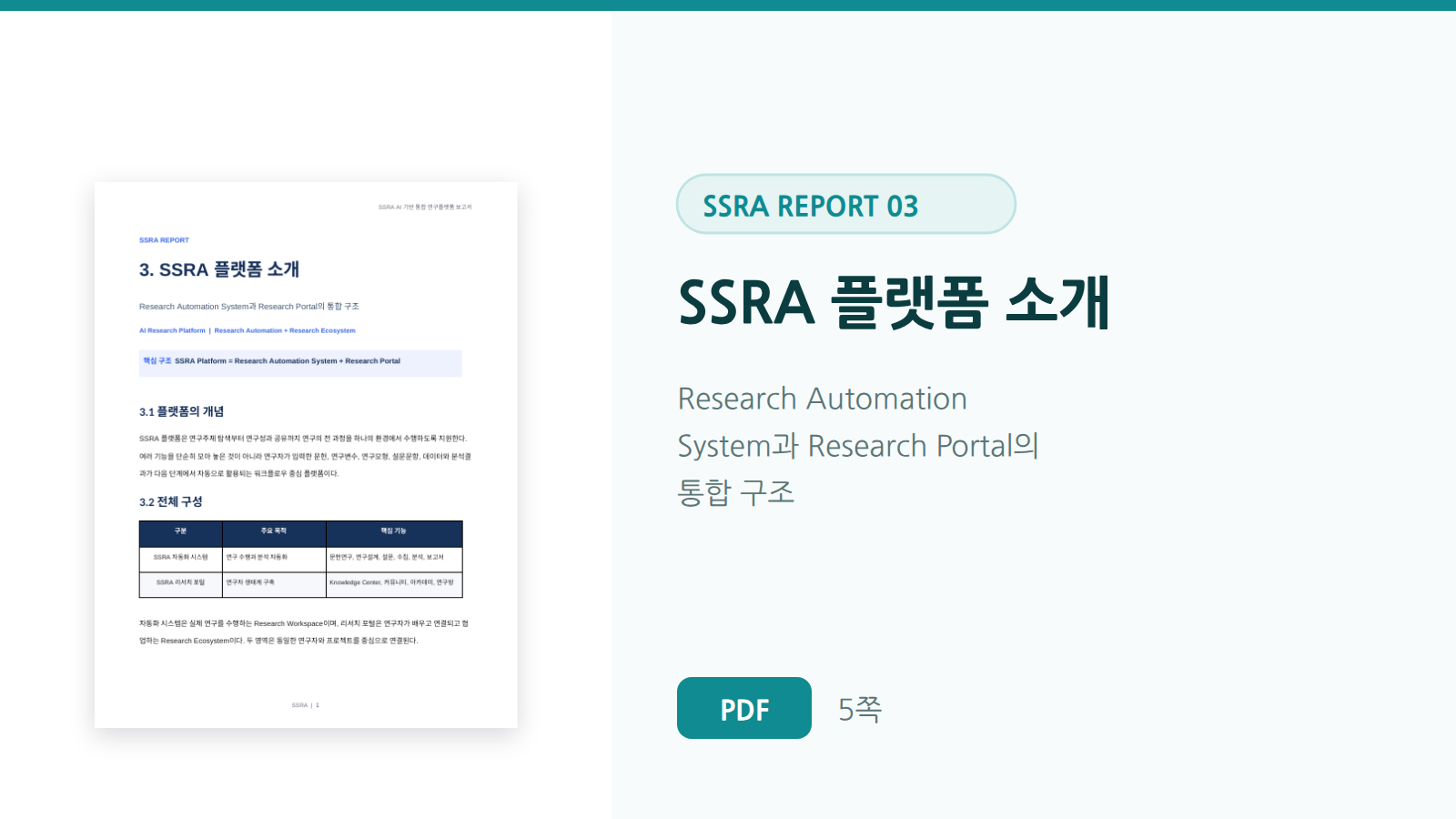Click the paragraph starting '자동화 시스템은 실제 연구를'
This screenshot has height=819, width=1456.
(304, 632)
